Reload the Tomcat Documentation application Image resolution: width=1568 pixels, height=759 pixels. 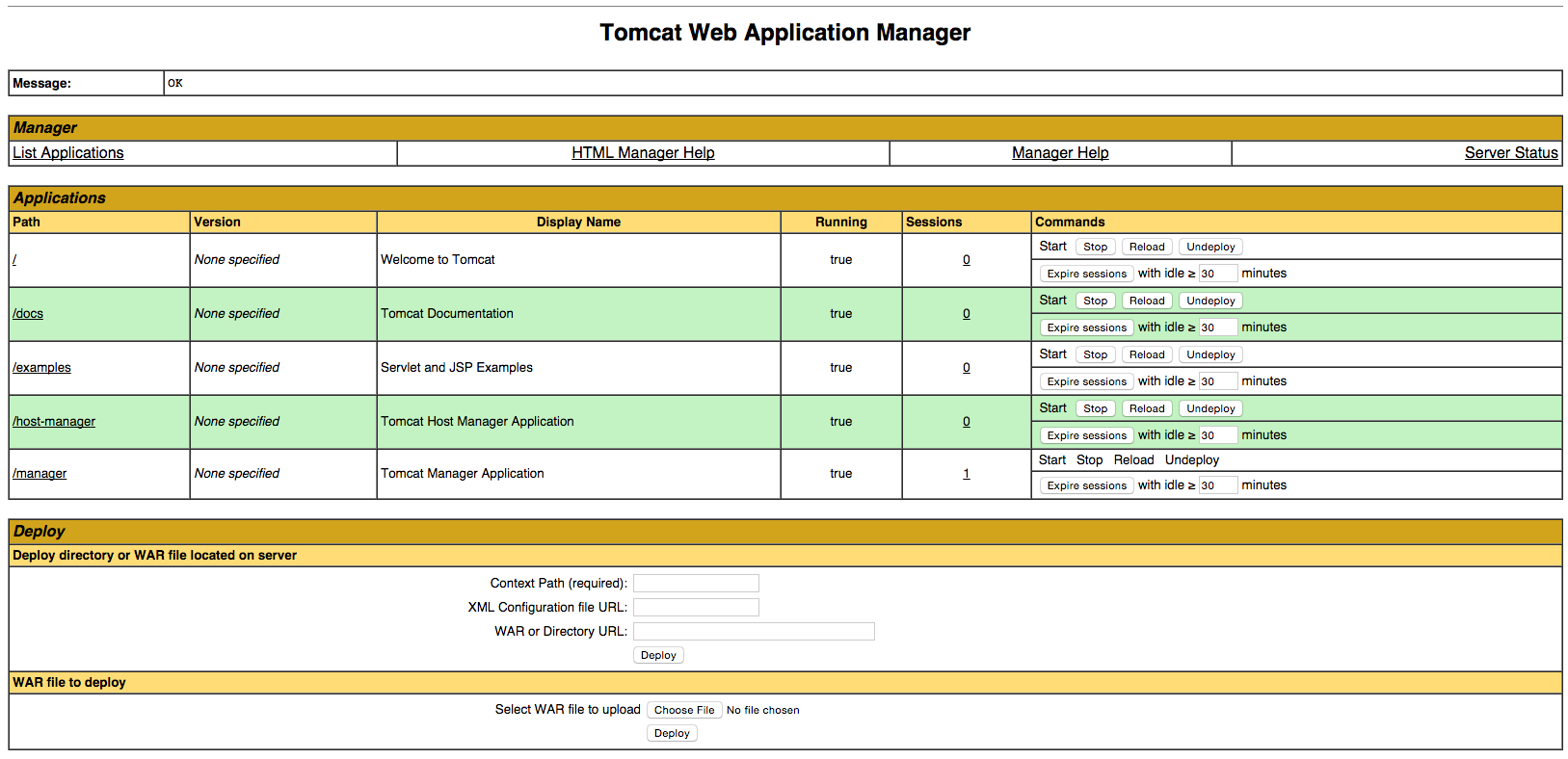[1147, 301]
